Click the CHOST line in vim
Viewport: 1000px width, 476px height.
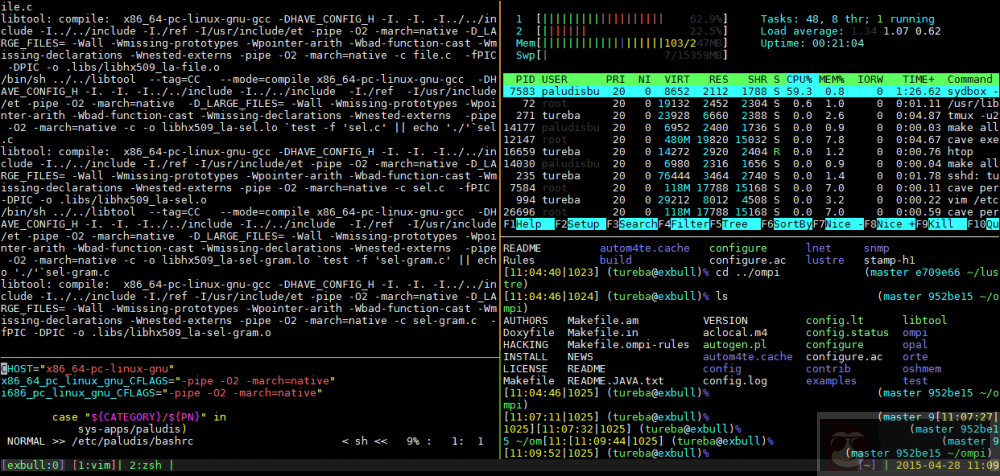point(87,369)
